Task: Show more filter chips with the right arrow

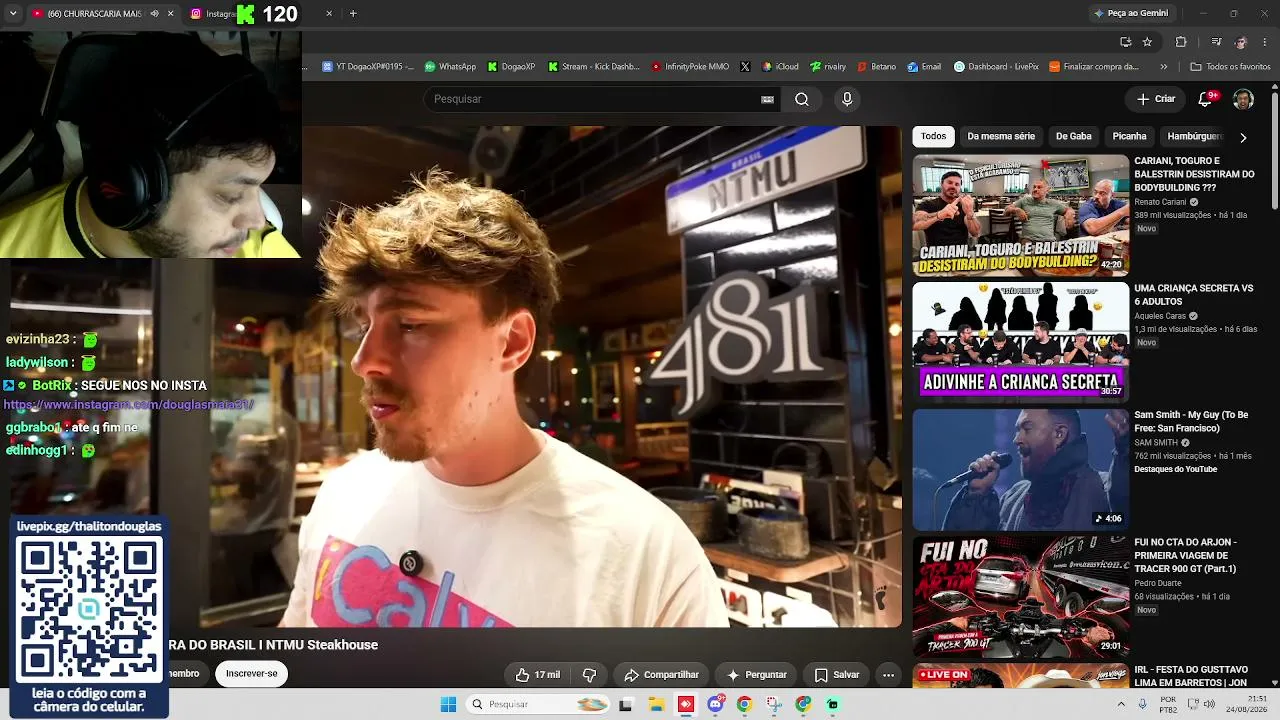Action: pyautogui.click(x=1243, y=137)
